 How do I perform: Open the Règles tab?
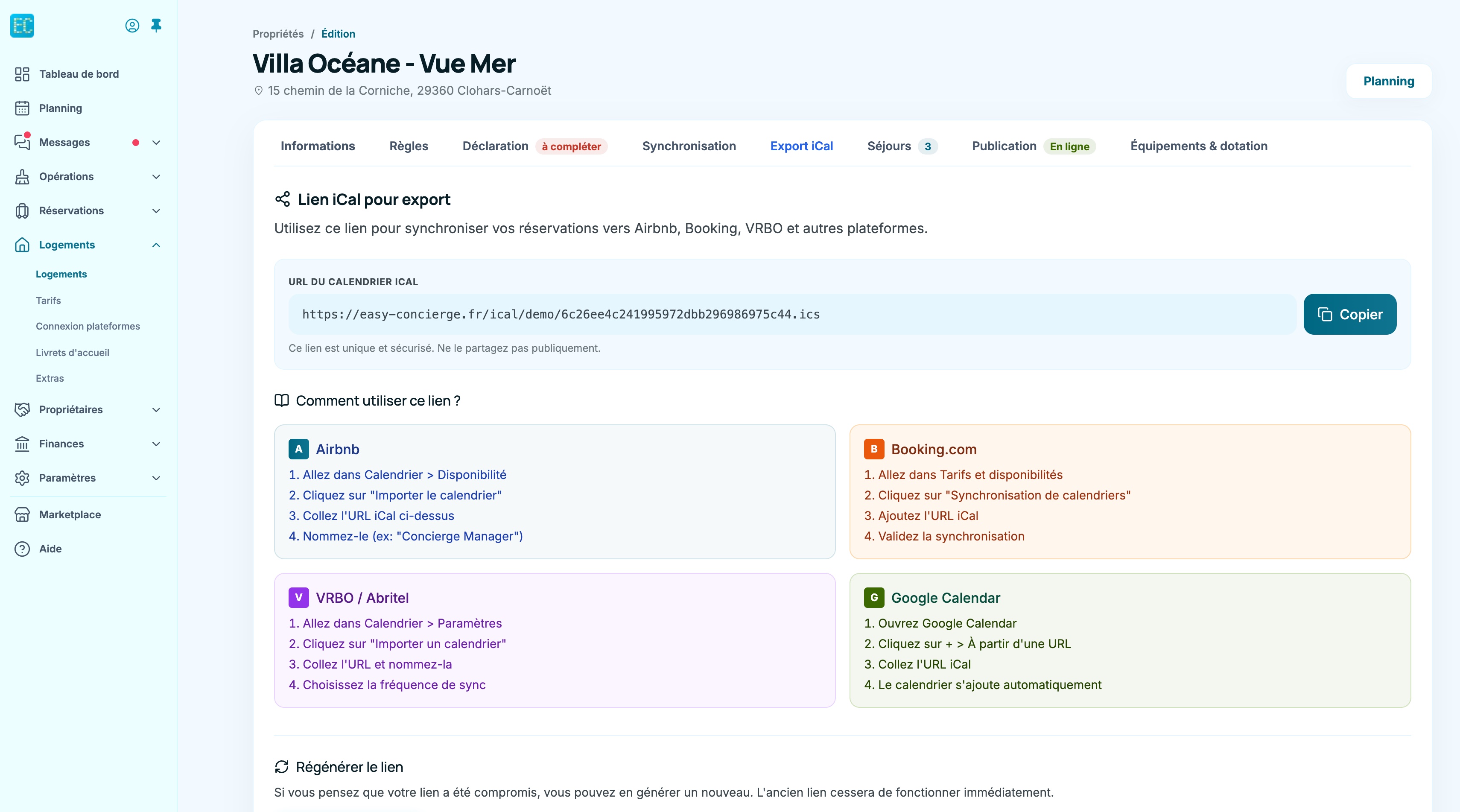point(409,146)
